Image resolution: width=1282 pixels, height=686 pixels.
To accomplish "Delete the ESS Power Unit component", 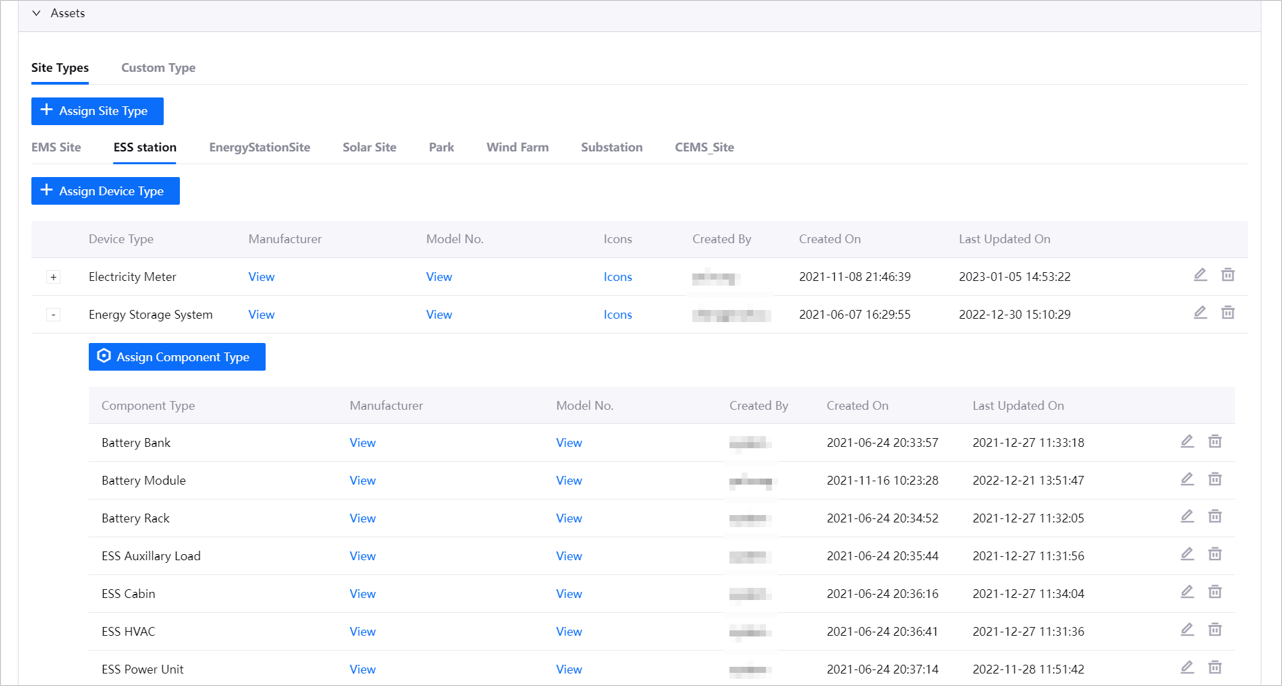I will 1215,667.
